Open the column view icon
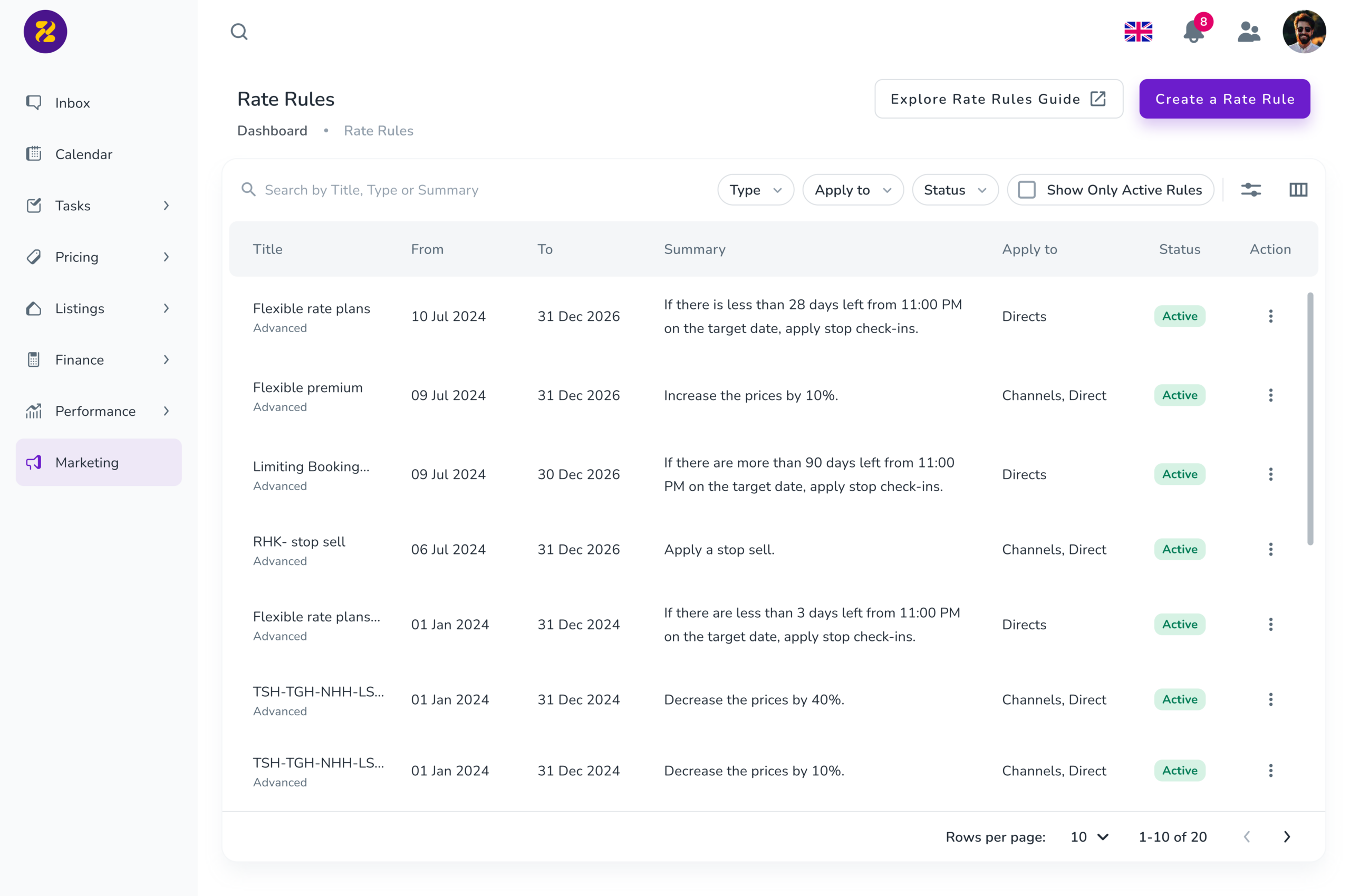1350x896 pixels. (1298, 190)
